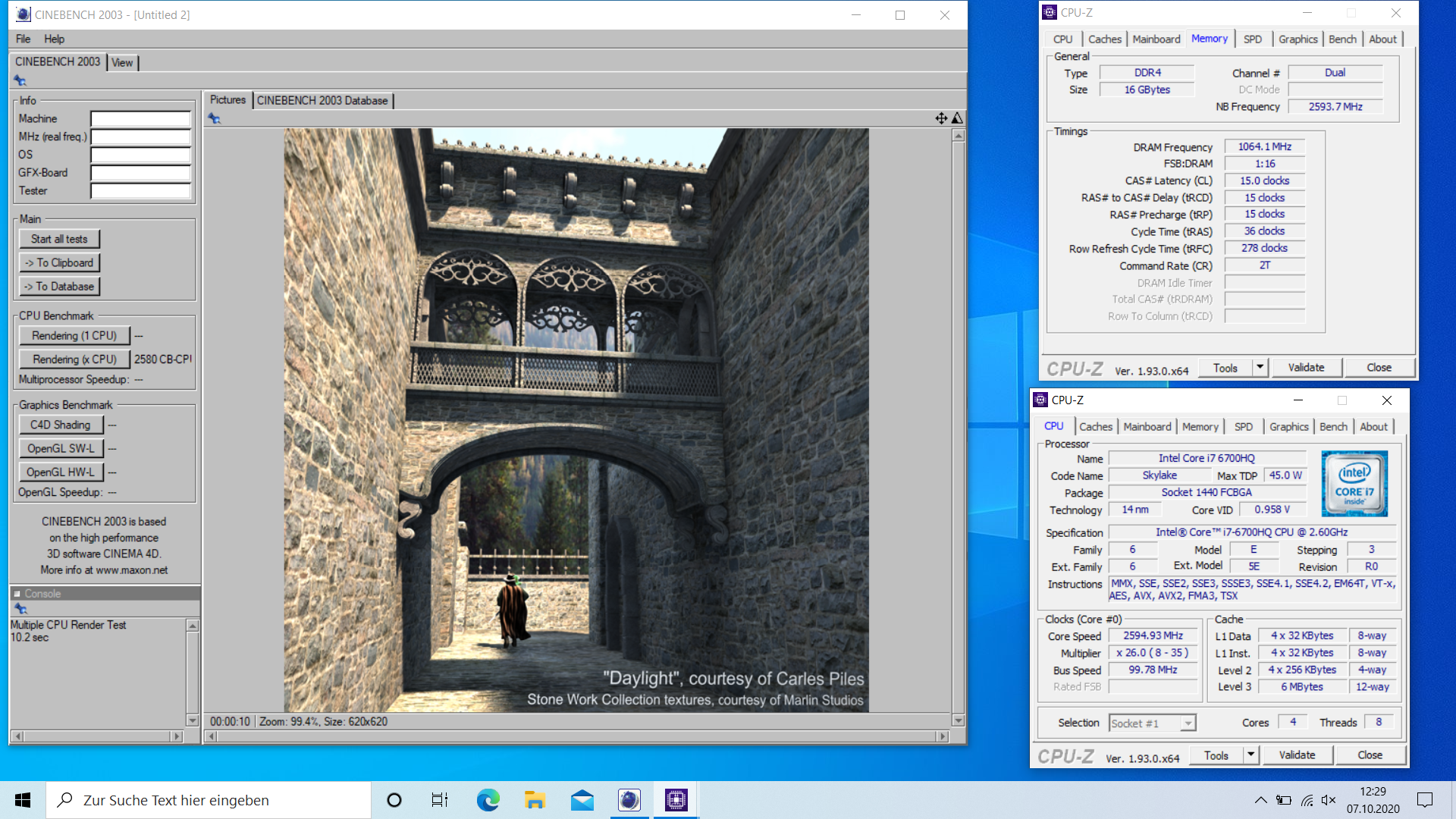Click the To Clipboard button

click(59, 262)
